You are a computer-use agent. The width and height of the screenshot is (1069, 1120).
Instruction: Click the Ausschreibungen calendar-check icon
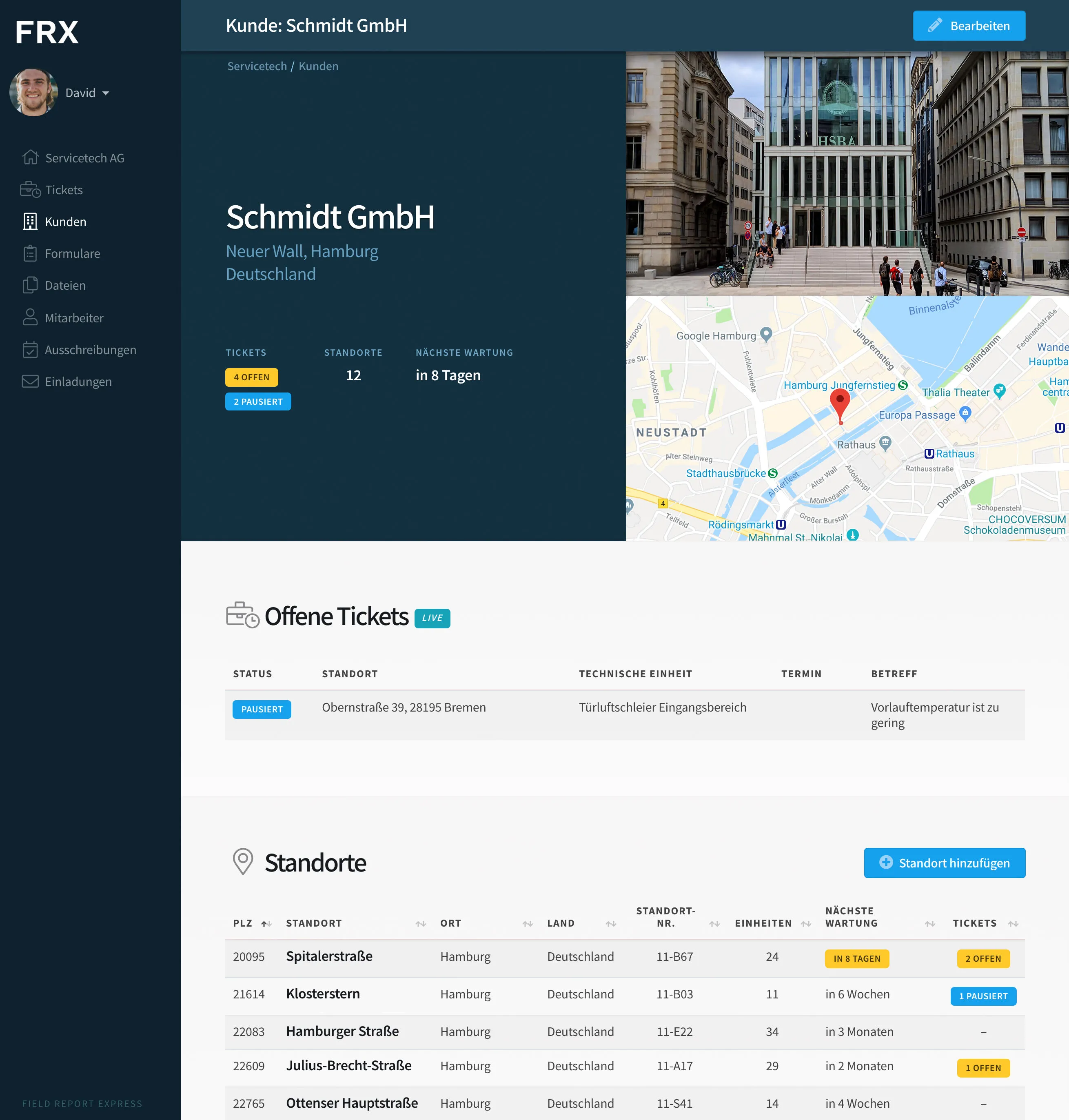[x=30, y=350]
